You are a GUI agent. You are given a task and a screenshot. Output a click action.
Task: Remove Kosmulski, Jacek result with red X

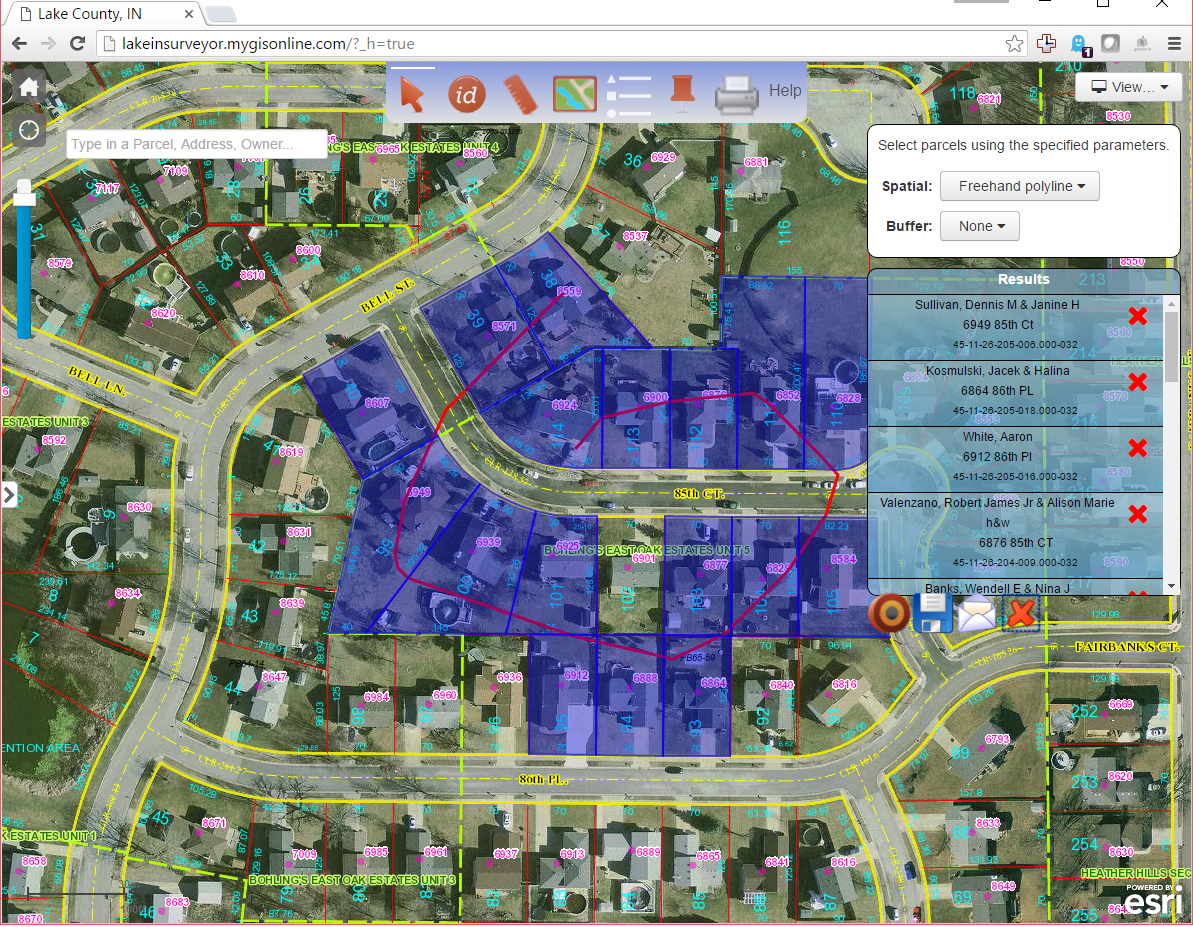[1137, 381]
